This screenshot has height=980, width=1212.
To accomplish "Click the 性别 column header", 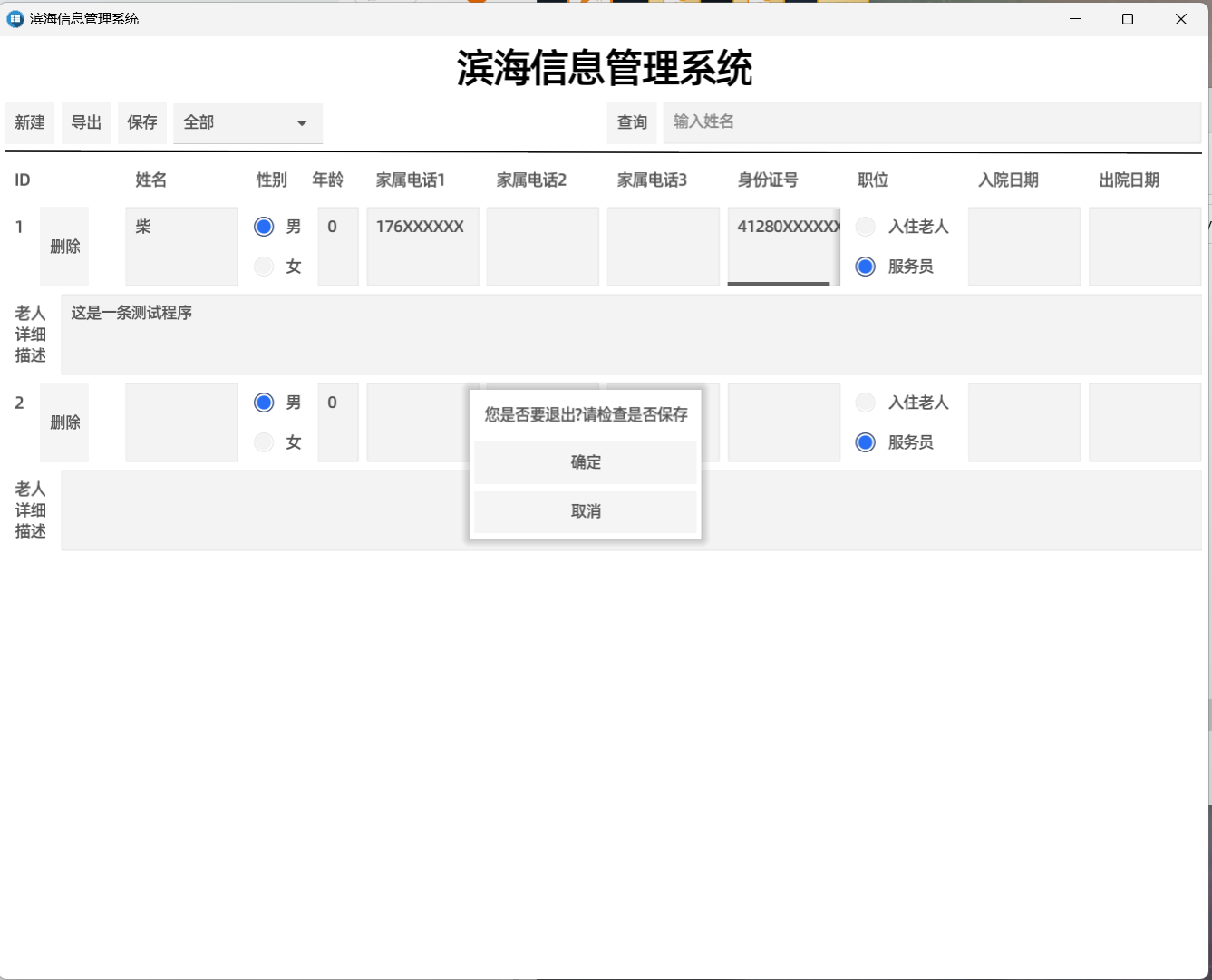I will [x=272, y=180].
